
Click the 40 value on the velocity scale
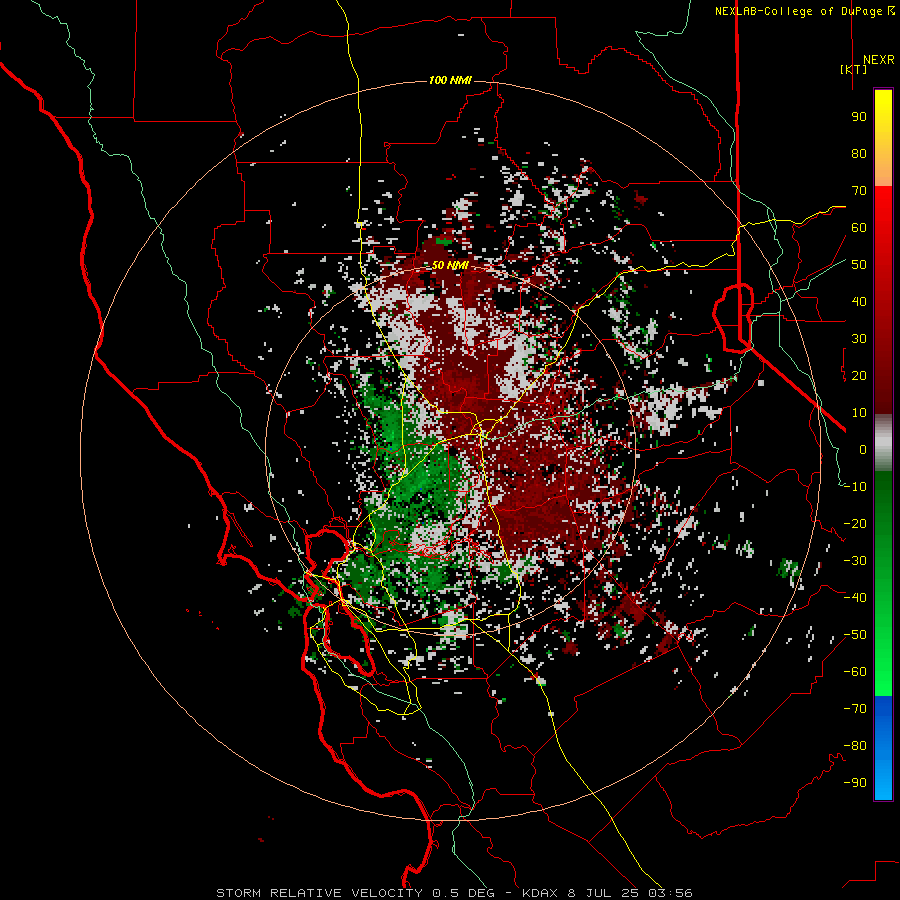point(859,302)
